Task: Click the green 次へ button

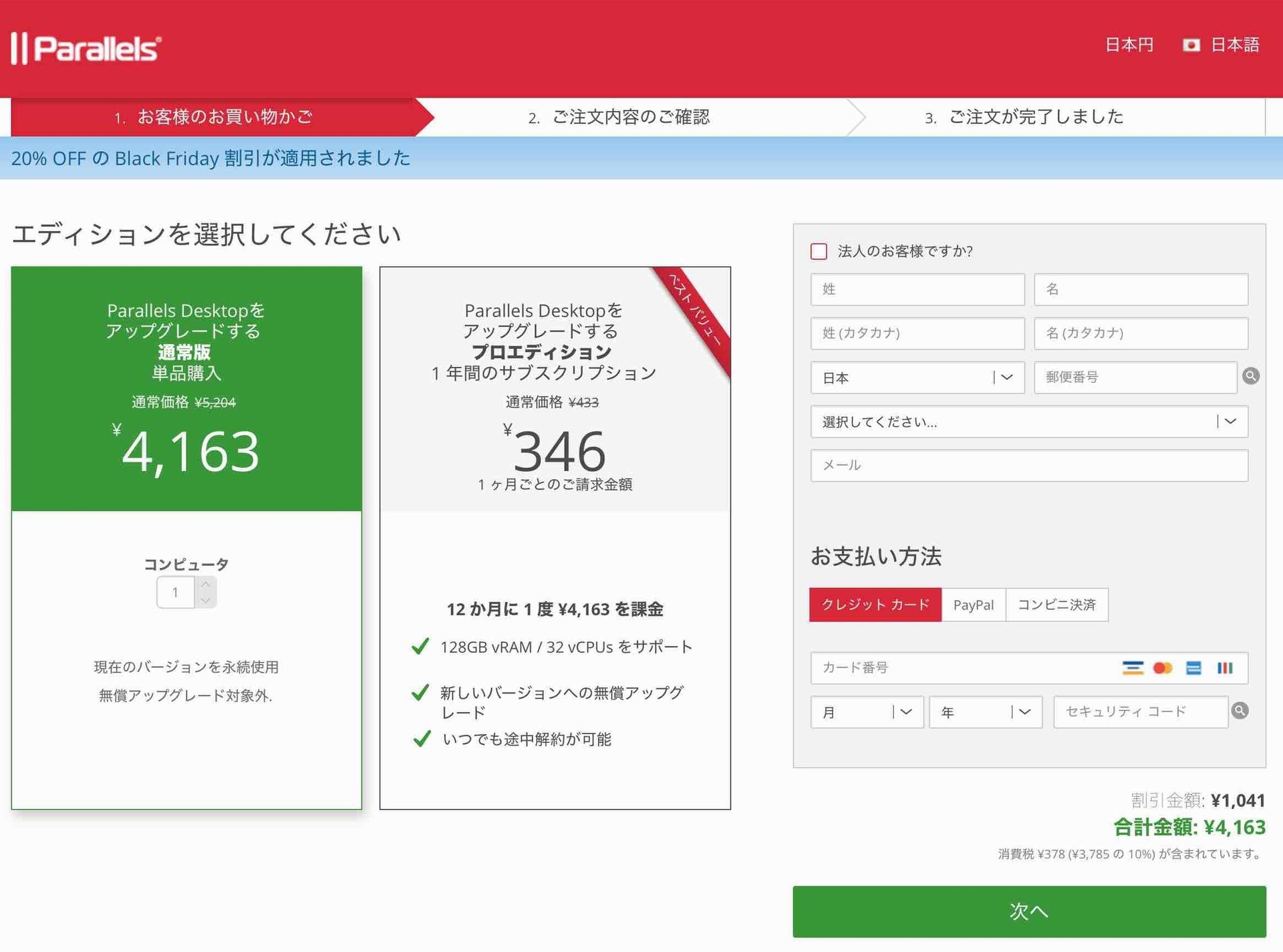Action: click(1029, 911)
